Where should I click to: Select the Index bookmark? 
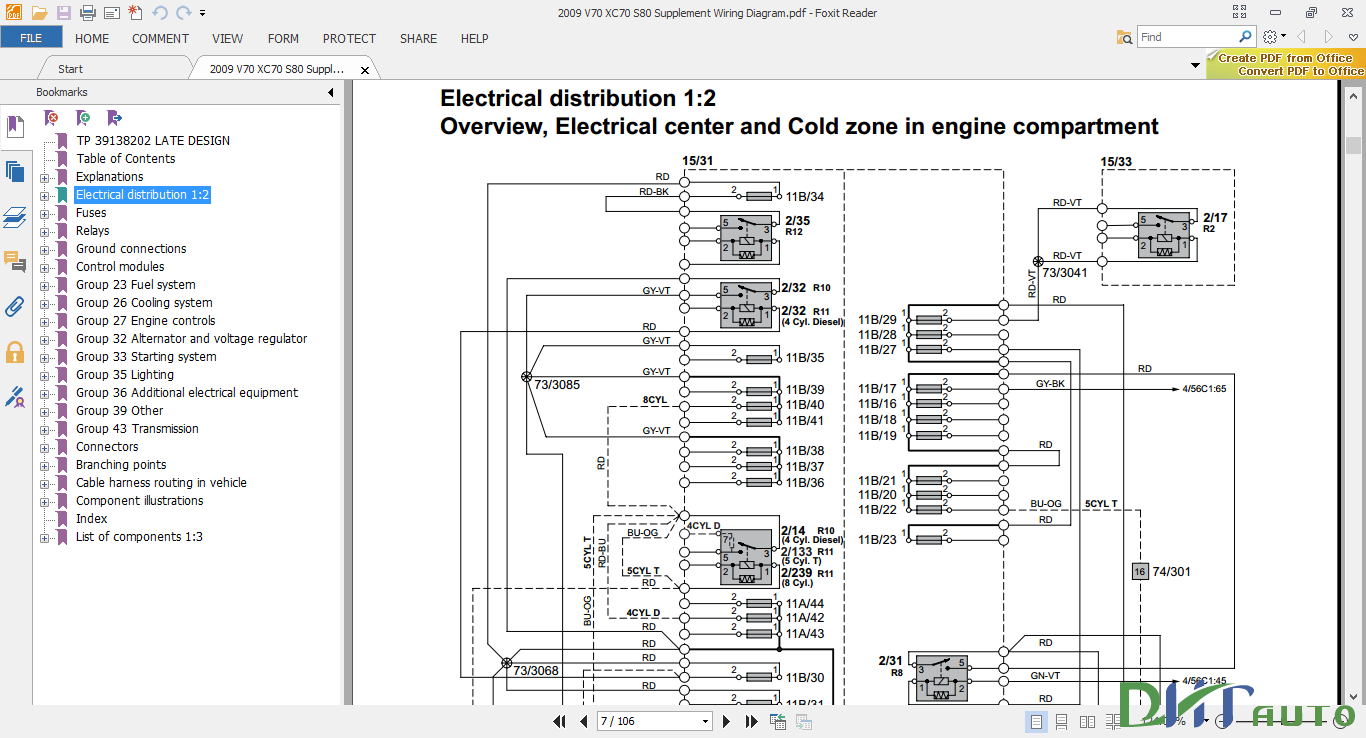click(91, 518)
